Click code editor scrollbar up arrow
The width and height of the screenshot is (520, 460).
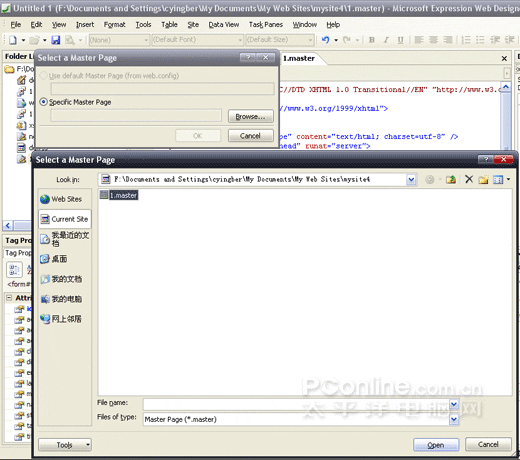[x=506, y=87]
